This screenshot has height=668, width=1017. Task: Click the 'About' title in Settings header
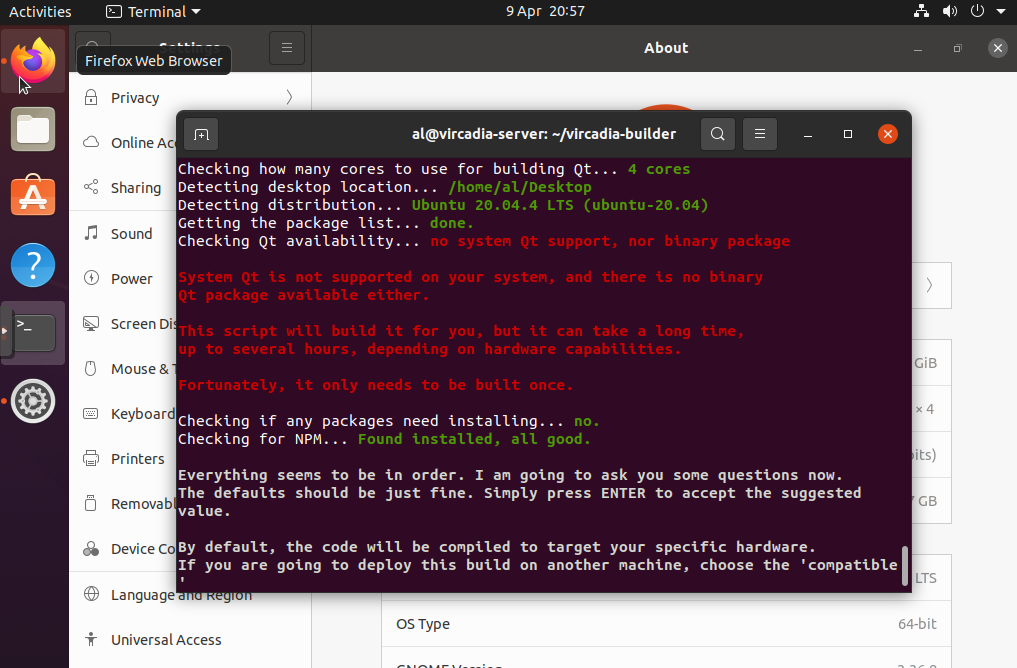point(666,48)
